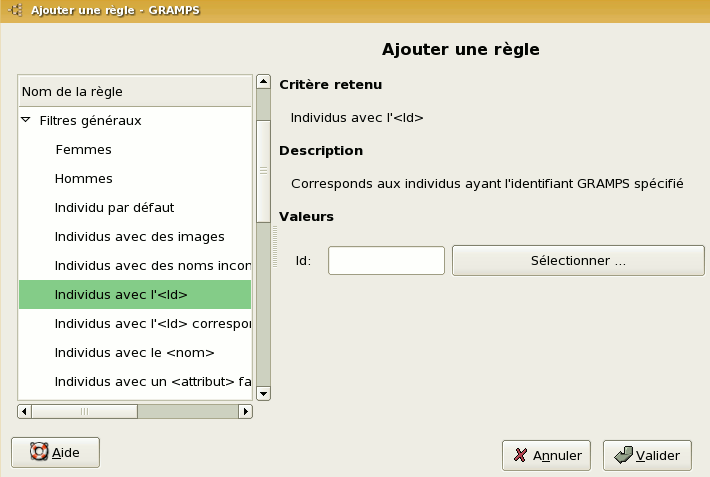Click the horizontal scrollbar left arrow
The image size is (710, 477).
[x=25, y=411]
